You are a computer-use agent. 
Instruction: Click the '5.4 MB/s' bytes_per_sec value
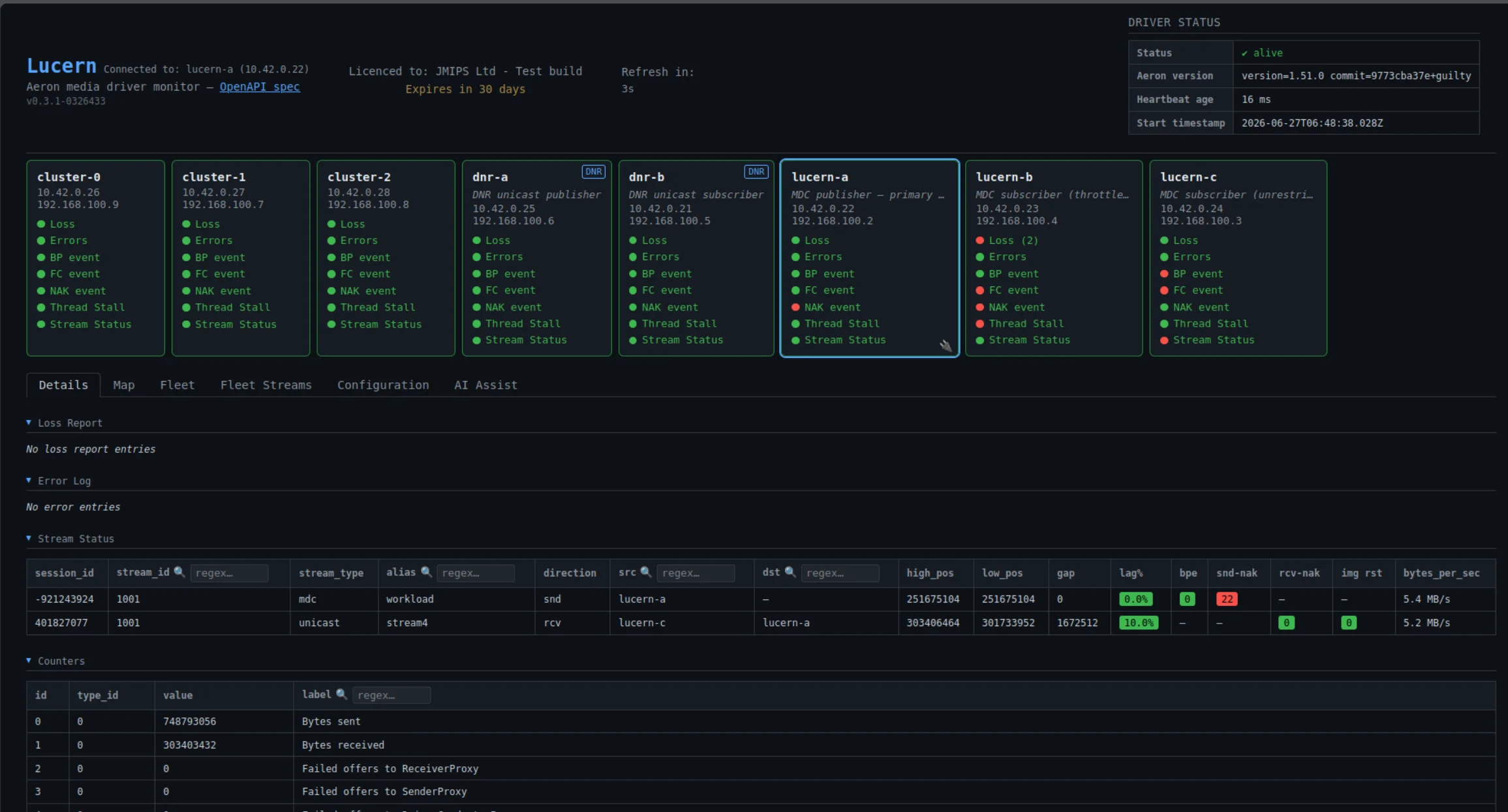pyautogui.click(x=1426, y=599)
